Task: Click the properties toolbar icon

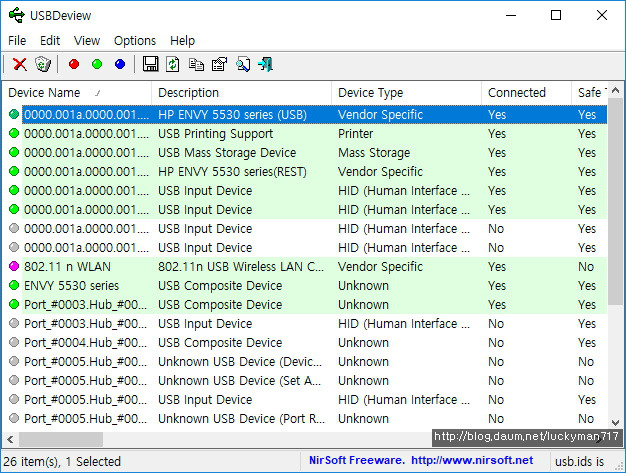Action: click(x=219, y=64)
